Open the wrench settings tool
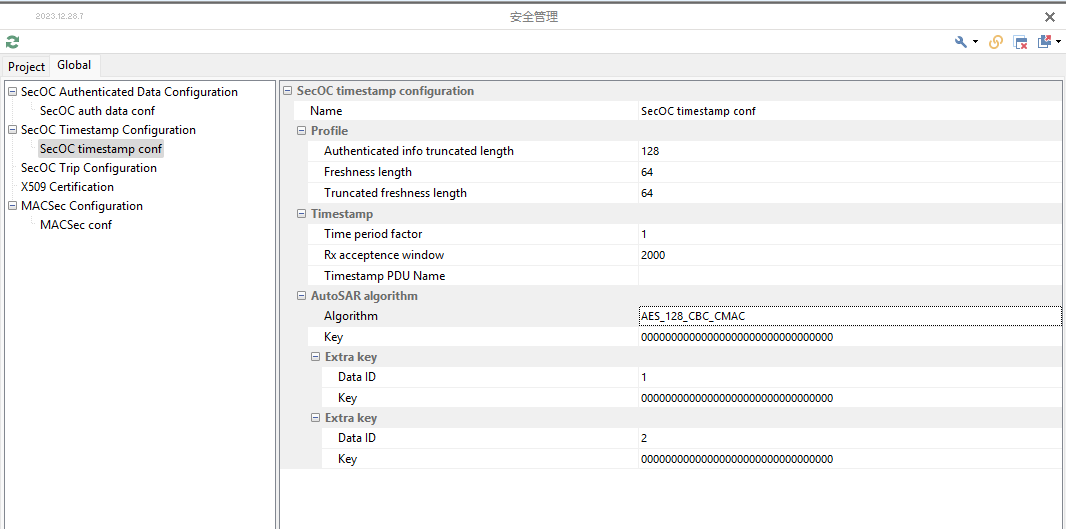 (x=961, y=41)
